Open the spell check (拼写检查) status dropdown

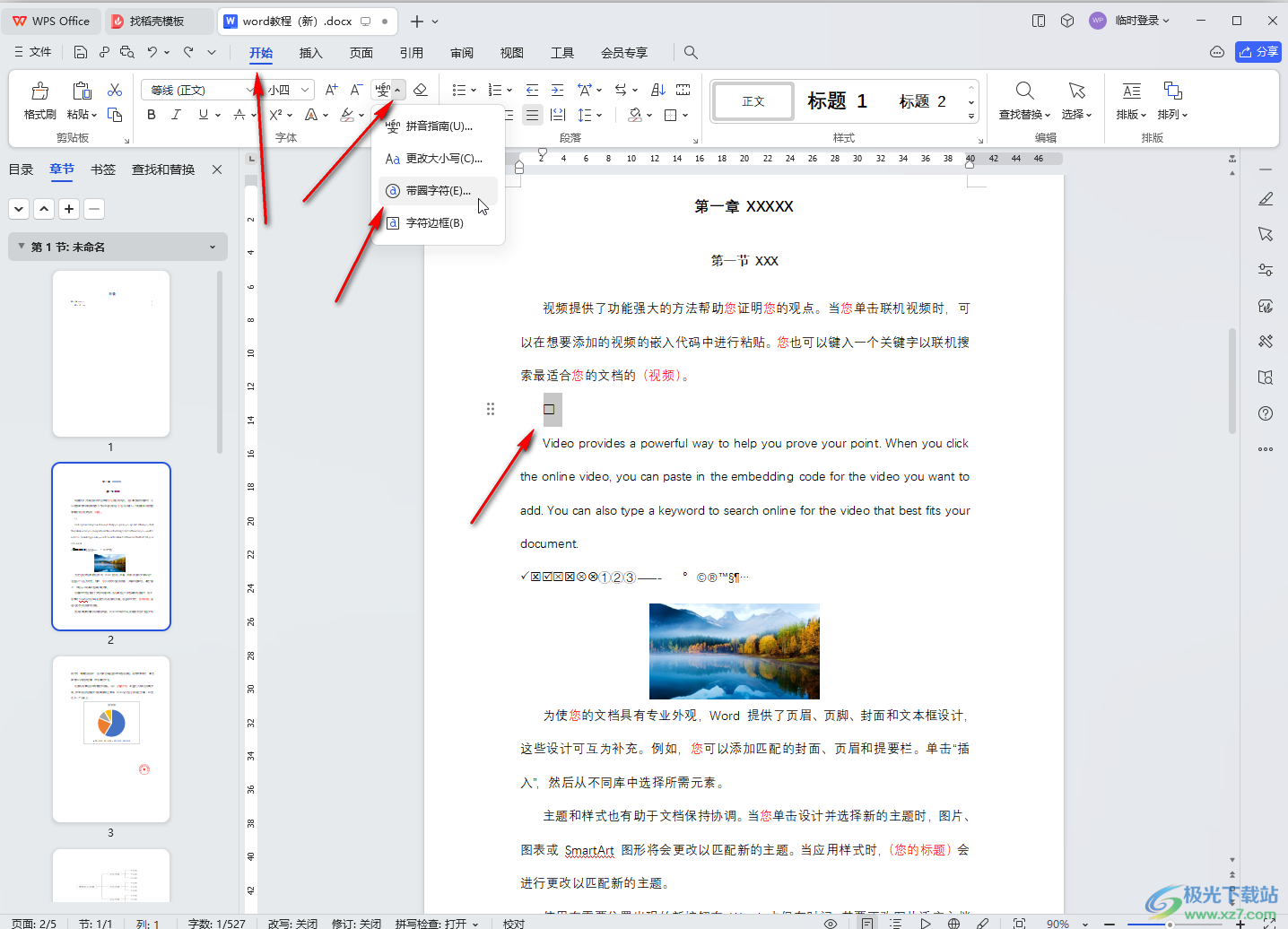tap(475, 923)
